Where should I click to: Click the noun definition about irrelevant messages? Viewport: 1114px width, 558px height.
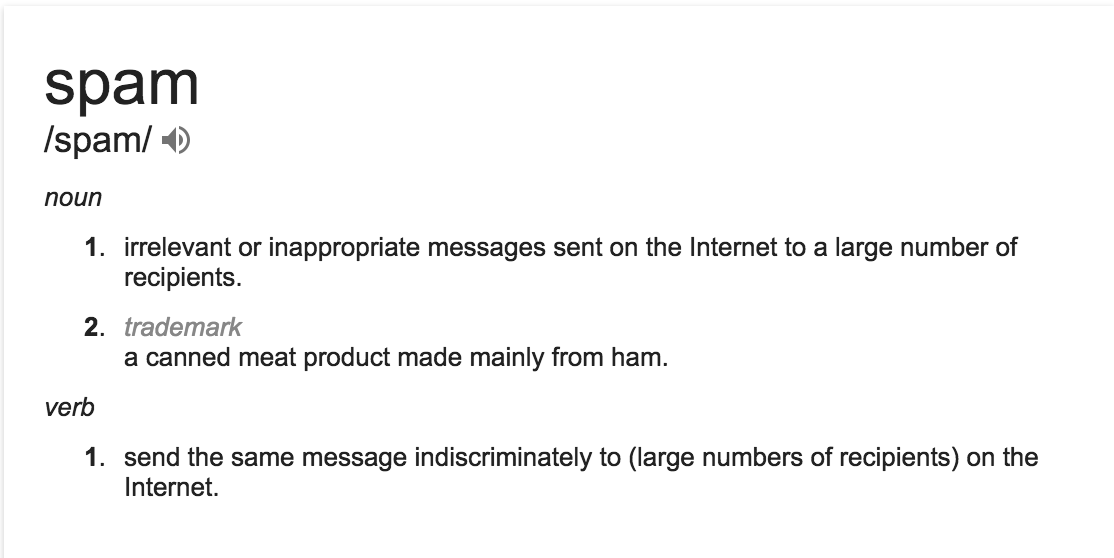tap(570, 262)
